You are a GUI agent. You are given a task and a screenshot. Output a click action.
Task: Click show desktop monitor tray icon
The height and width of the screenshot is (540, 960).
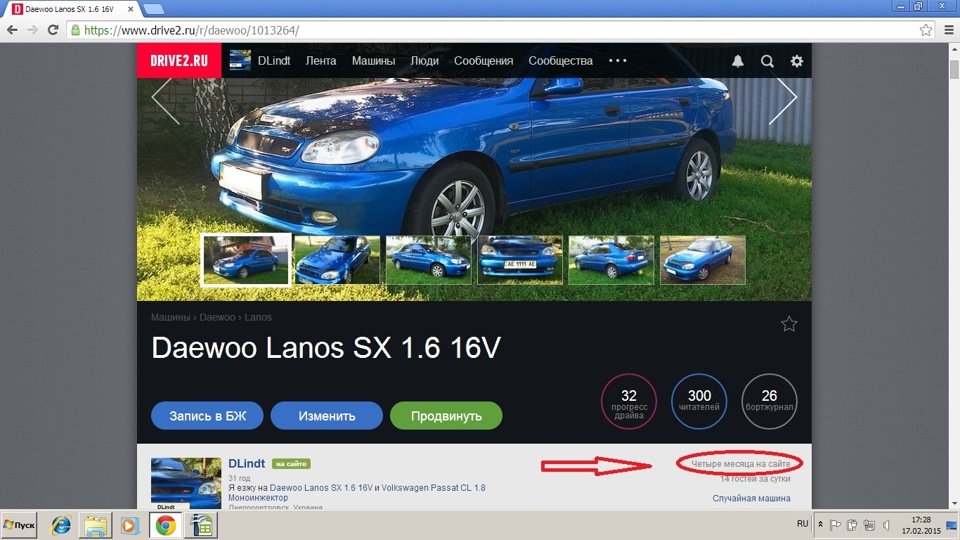pyautogui.click(x=951, y=525)
